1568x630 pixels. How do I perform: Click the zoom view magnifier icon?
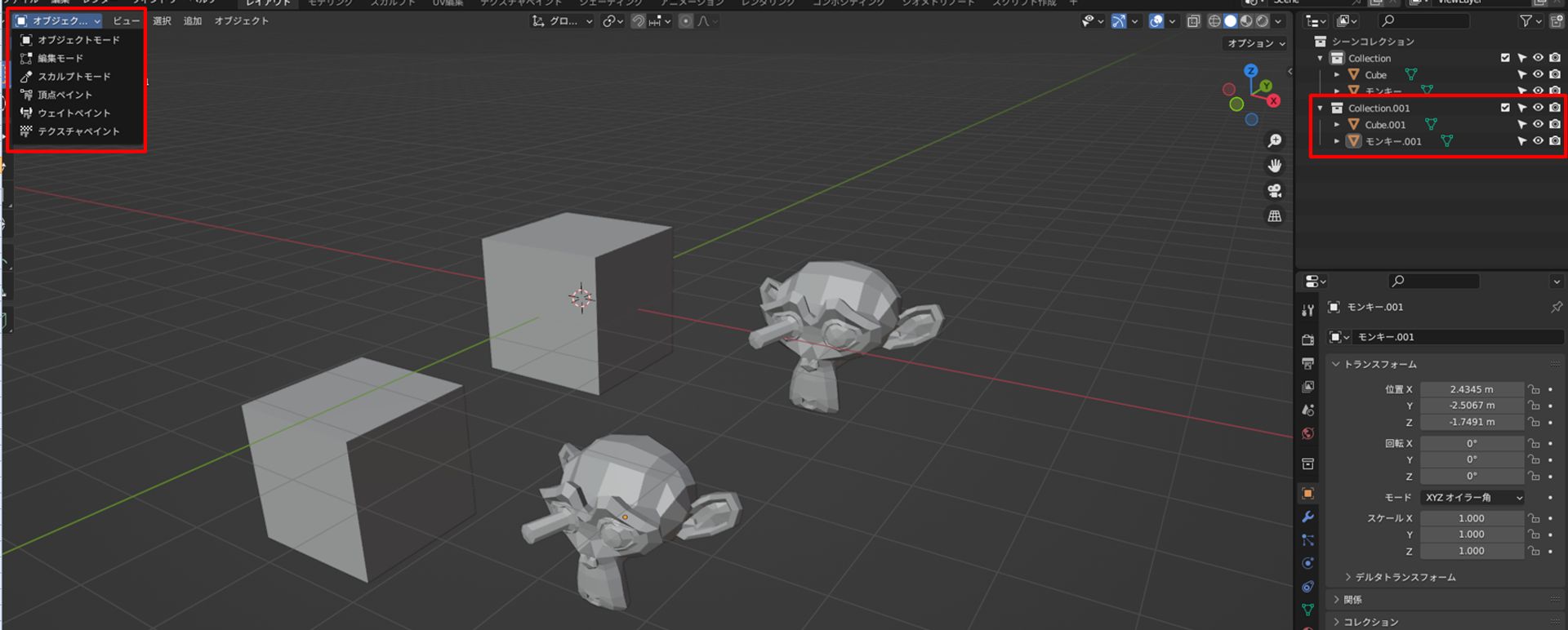point(1275,141)
